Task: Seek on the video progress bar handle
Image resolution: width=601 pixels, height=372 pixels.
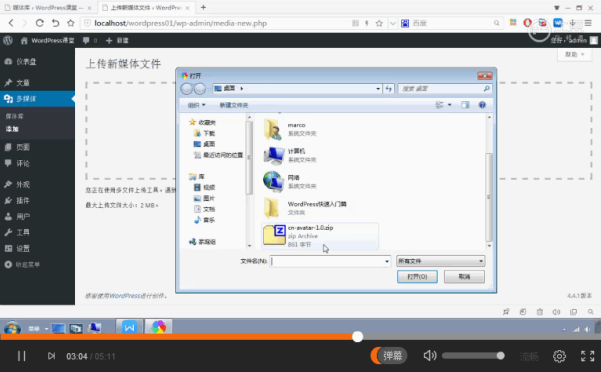Action: (x=357, y=337)
